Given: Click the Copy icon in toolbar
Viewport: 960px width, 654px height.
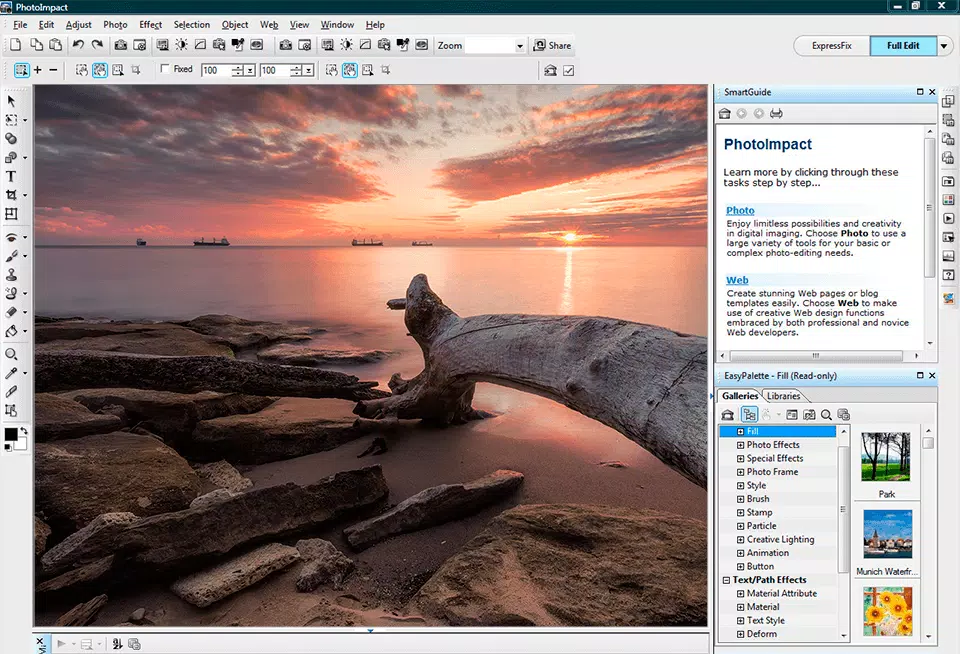Looking at the screenshot, I should point(36,45).
